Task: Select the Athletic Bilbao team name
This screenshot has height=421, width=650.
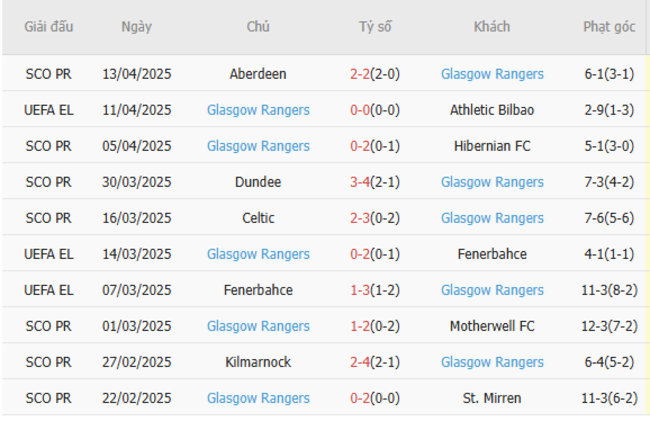Action: 492,110
